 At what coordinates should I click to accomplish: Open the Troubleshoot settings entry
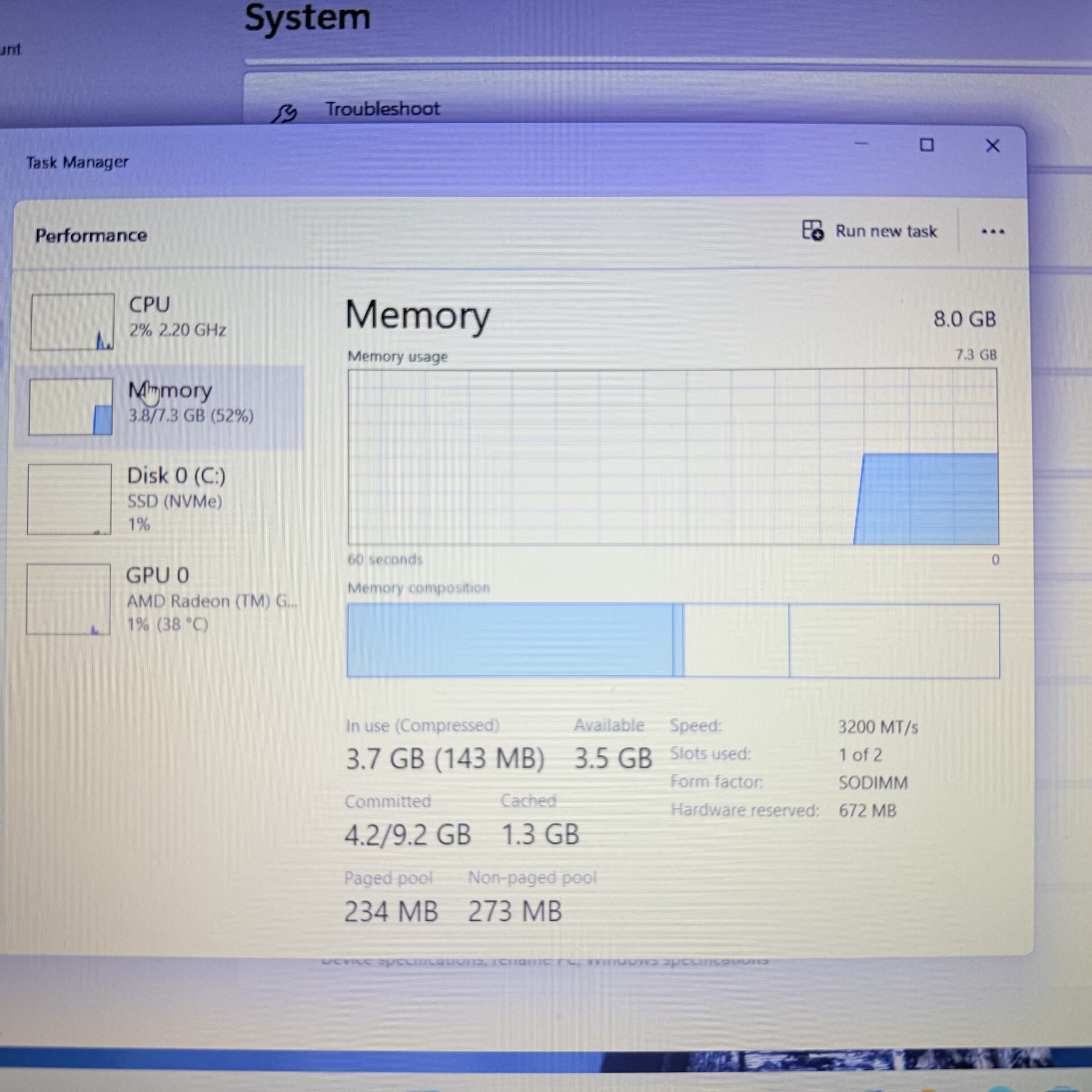pyautogui.click(x=382, y=109)
